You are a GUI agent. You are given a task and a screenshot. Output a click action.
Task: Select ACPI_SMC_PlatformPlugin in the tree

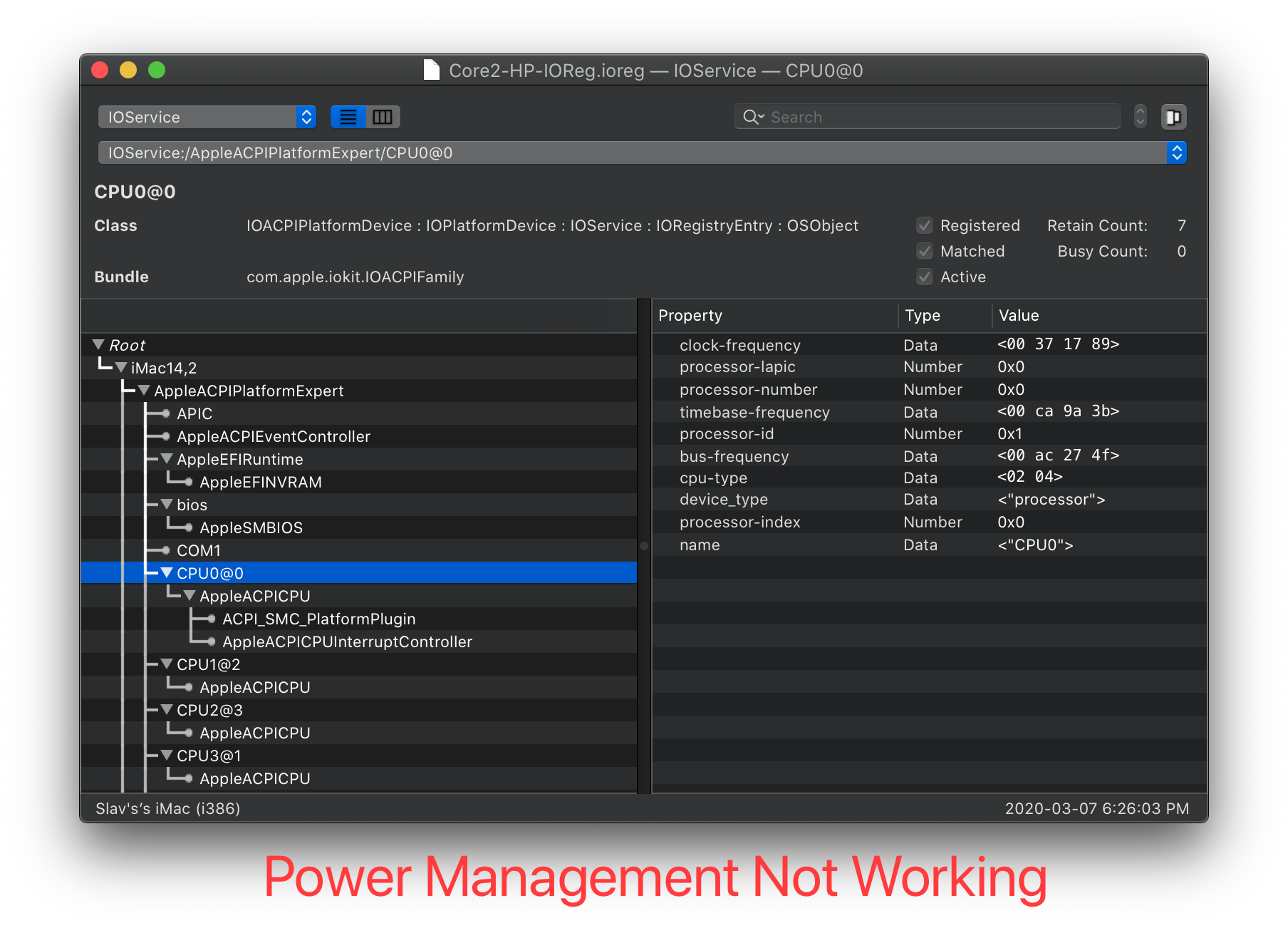tap(318, 619)
